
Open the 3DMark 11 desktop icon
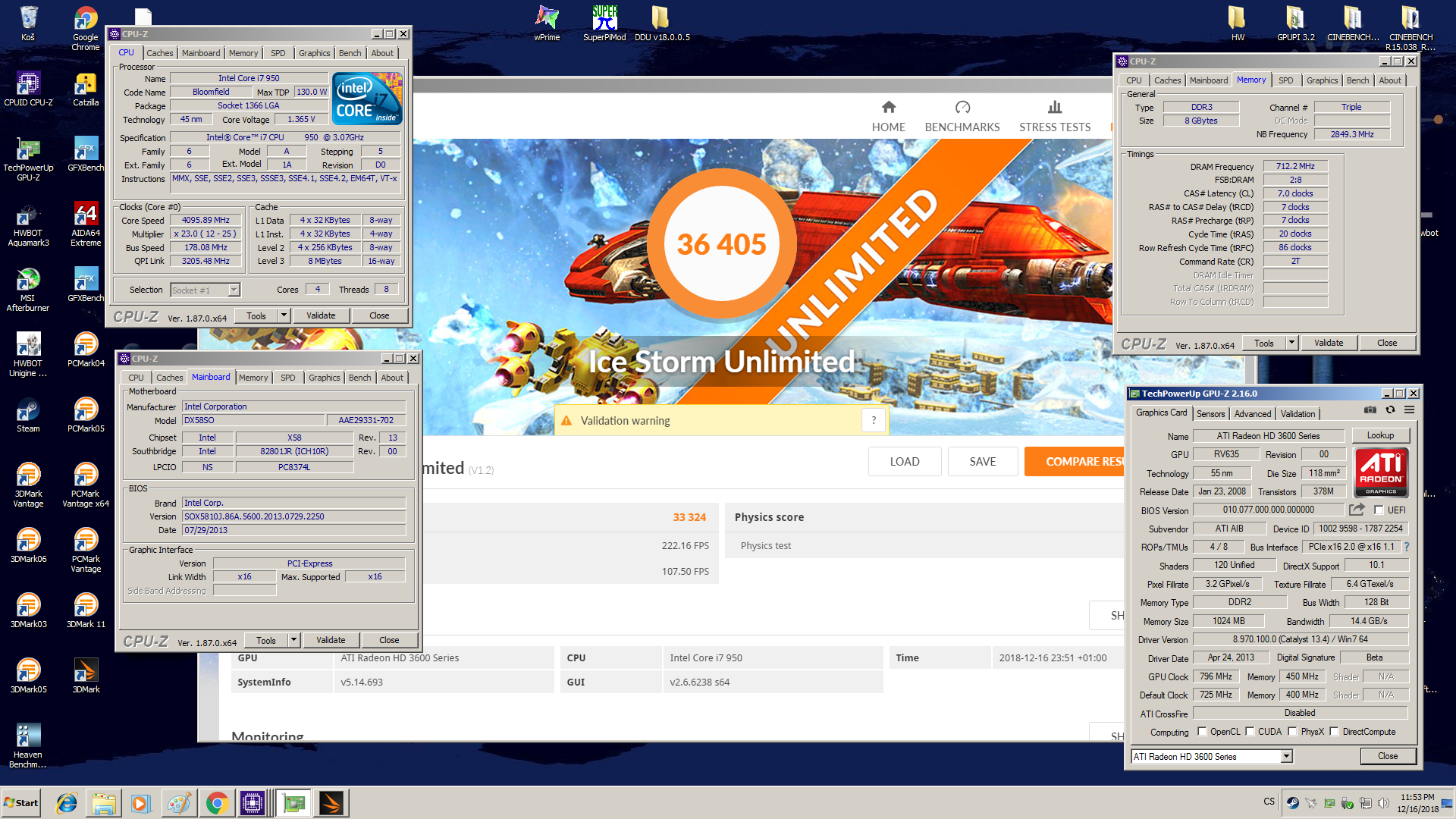click(x=86, y=611)
